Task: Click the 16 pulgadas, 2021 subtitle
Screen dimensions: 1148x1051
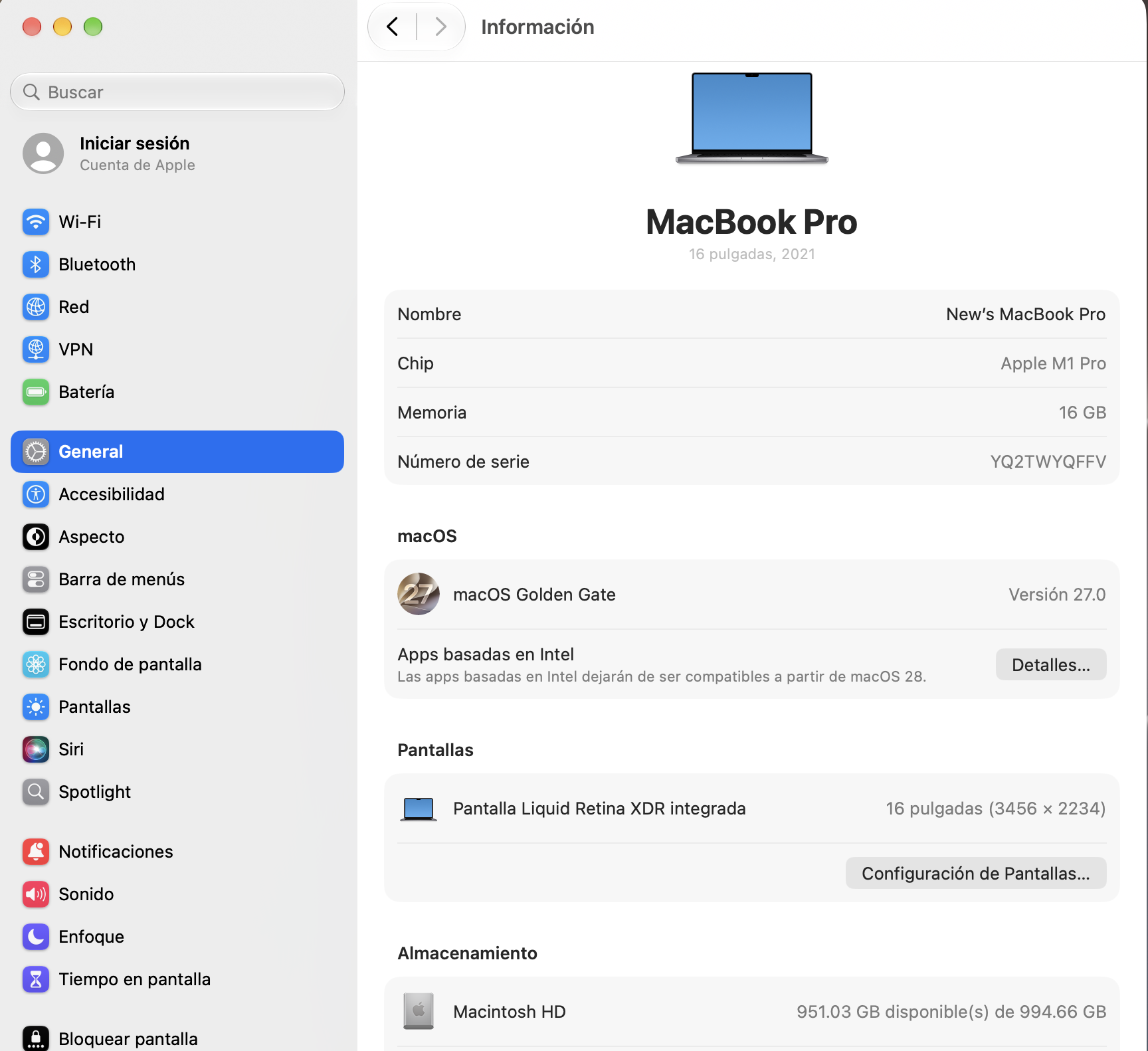Action: tap(752, 254)
